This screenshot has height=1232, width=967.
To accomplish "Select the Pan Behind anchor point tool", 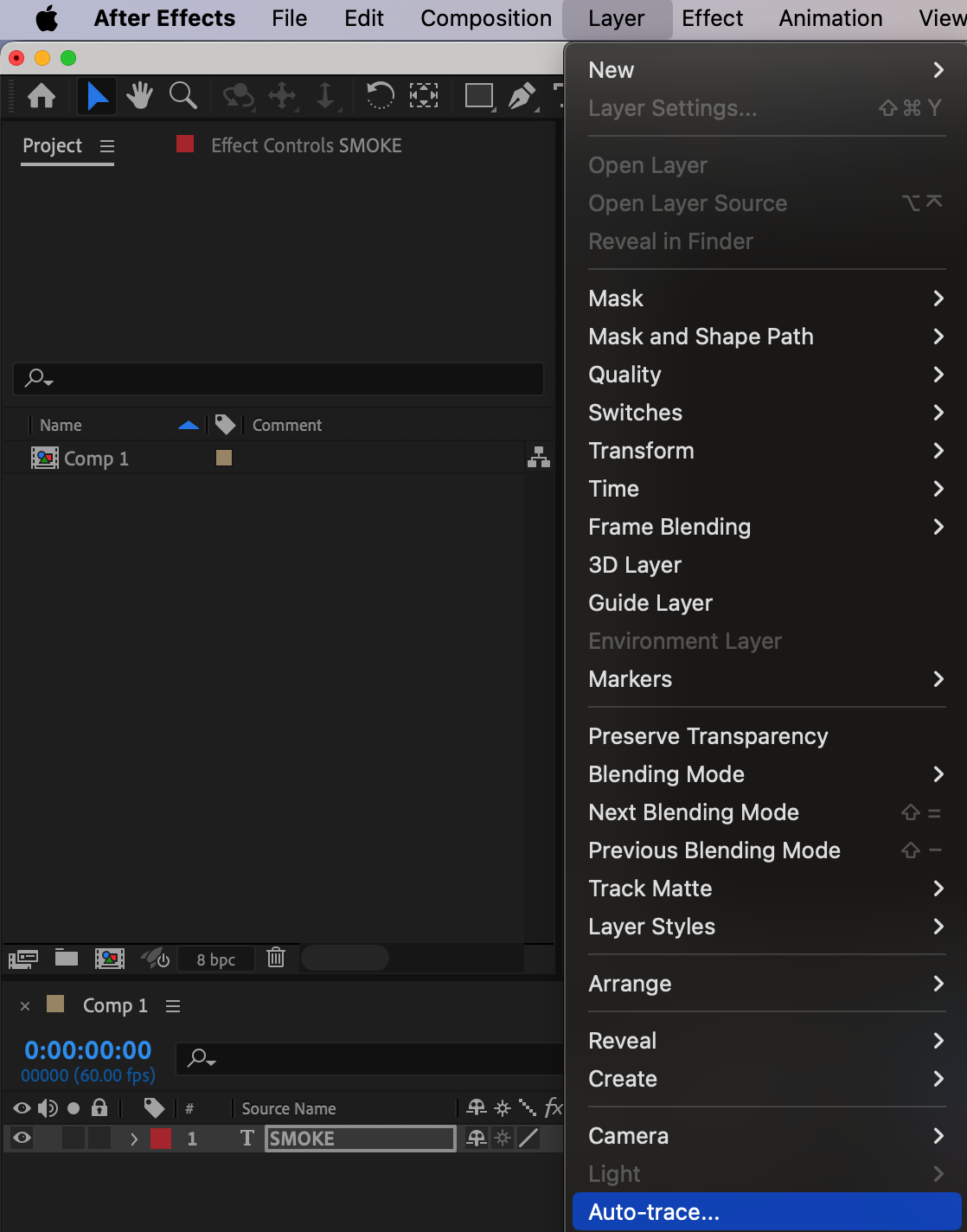I will click(x=423, y=95).
